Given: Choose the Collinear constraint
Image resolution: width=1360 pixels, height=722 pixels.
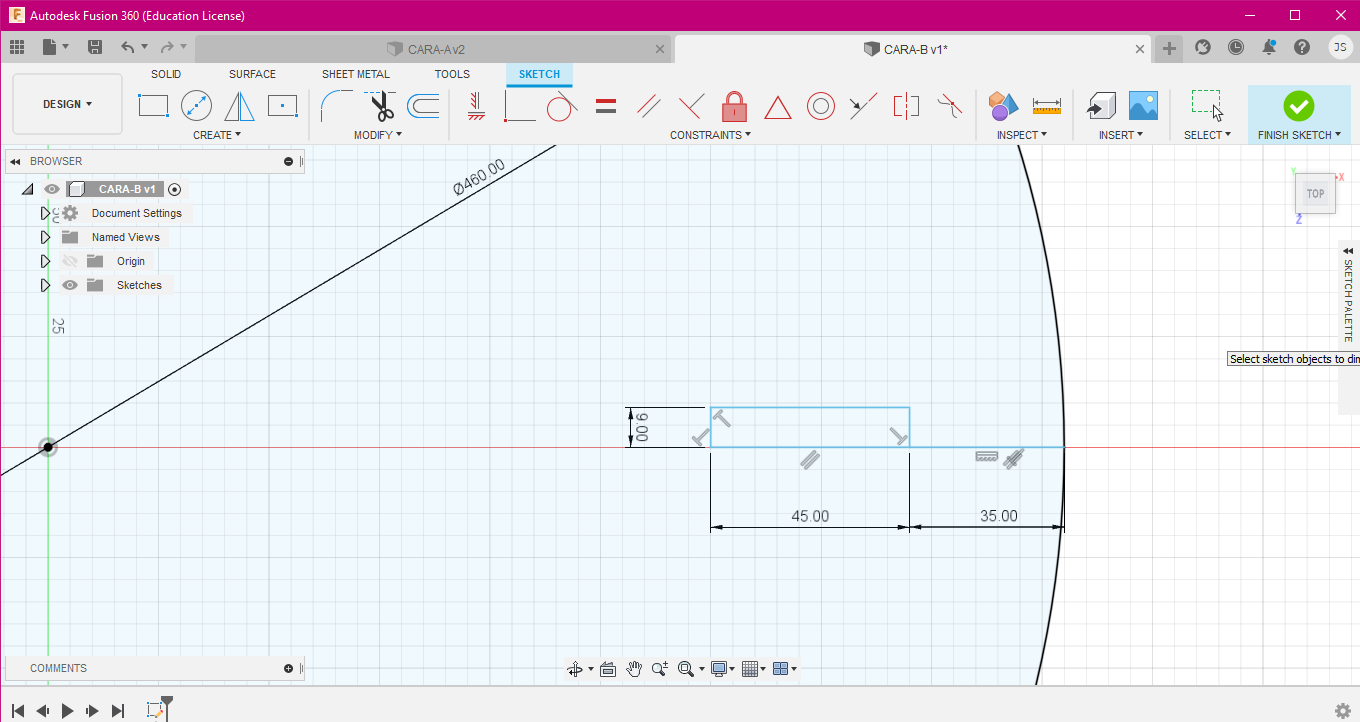Looking at the screenshot, I should (863, 105).
